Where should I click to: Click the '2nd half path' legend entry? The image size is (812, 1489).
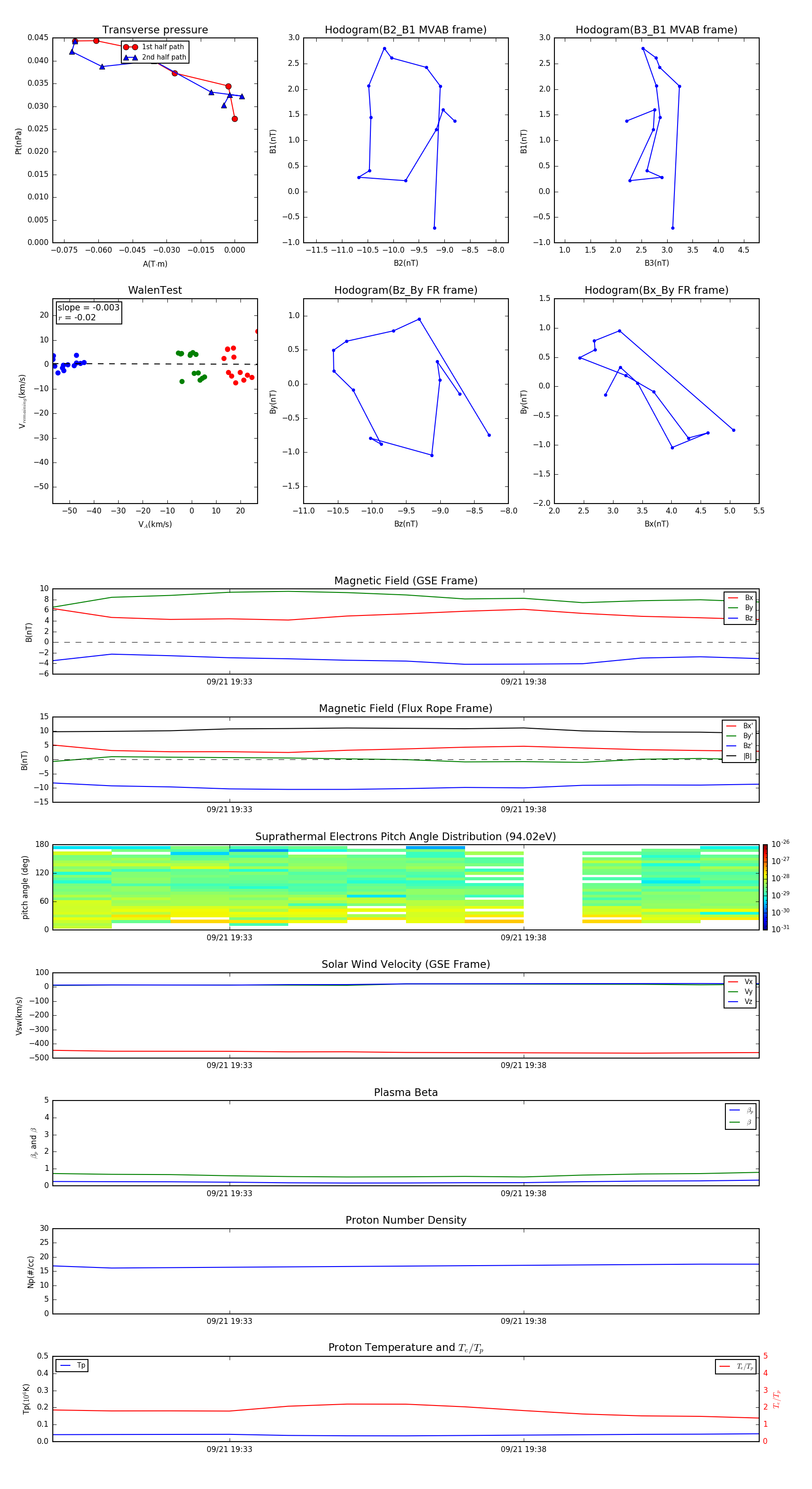coord(155,57)
